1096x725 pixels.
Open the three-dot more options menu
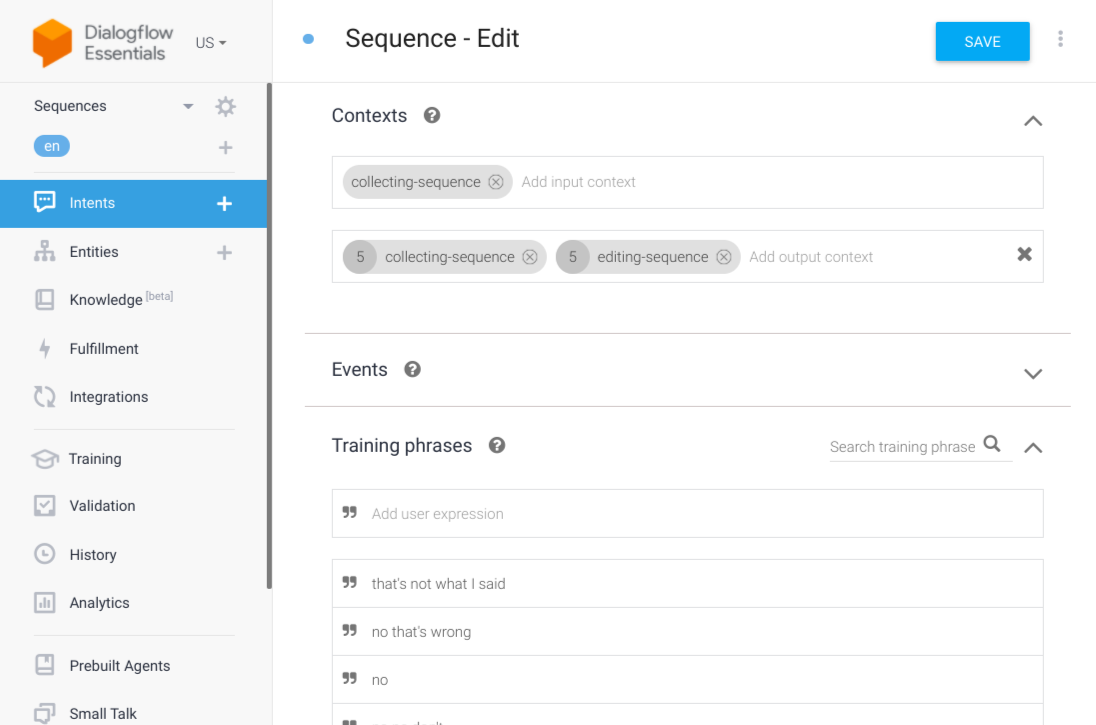tap(1060, 40)
